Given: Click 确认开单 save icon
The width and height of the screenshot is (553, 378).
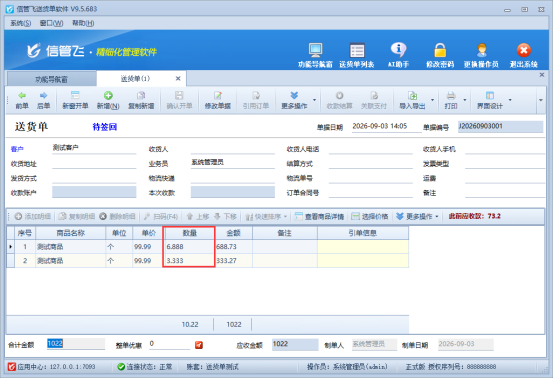Looking at the screenshot, I should (x=179, y=100).
